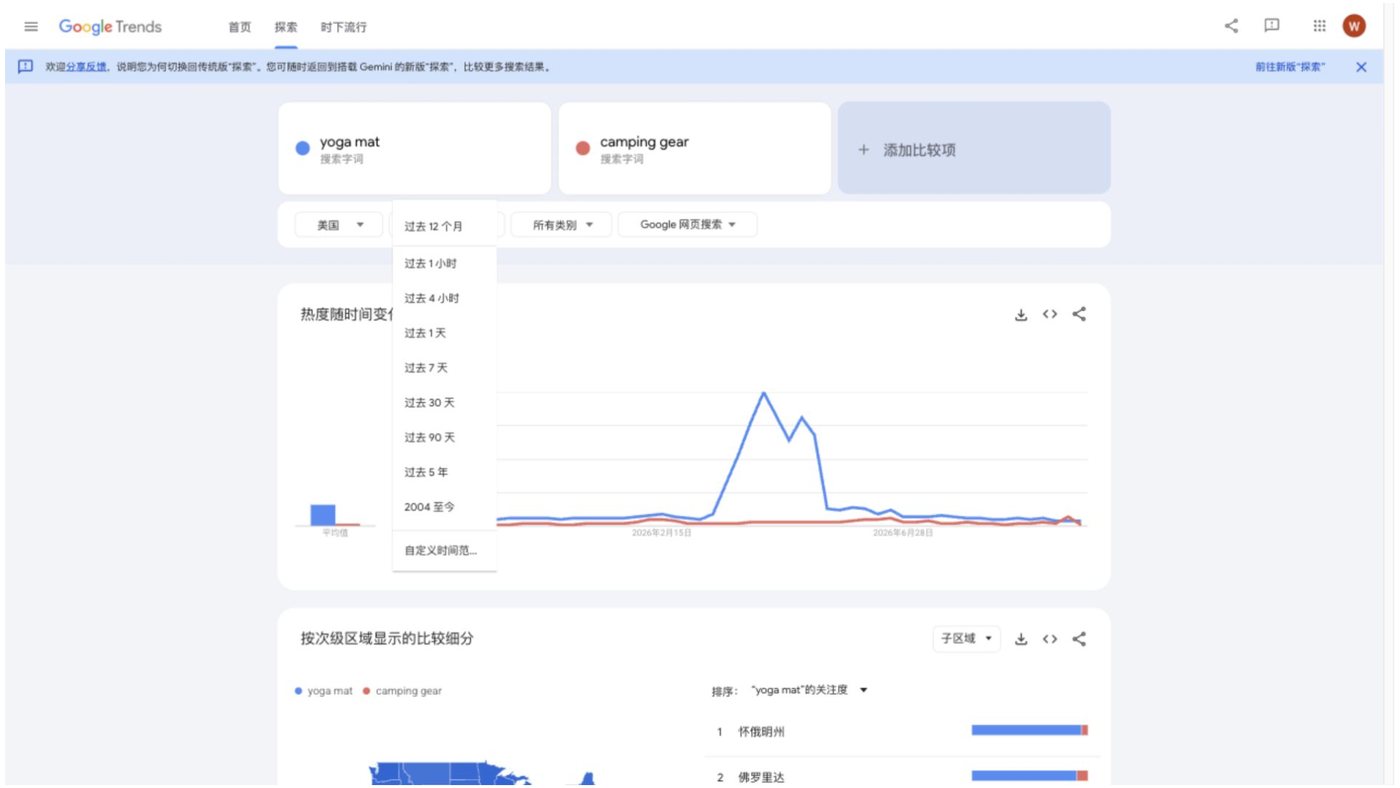Download the interest over time chart CSV

click(1021, 314)
